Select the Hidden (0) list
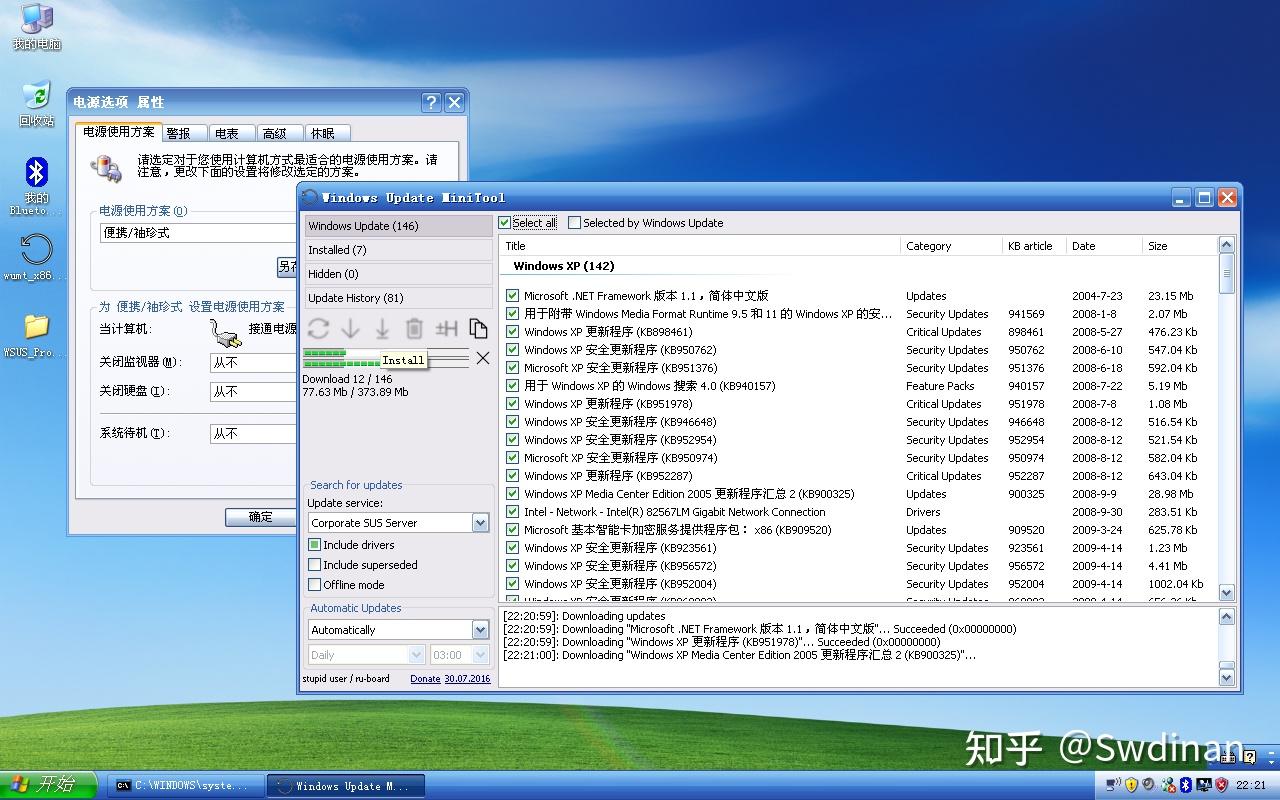This screenshot has height=800, width=1280. [x=398, y=274]
